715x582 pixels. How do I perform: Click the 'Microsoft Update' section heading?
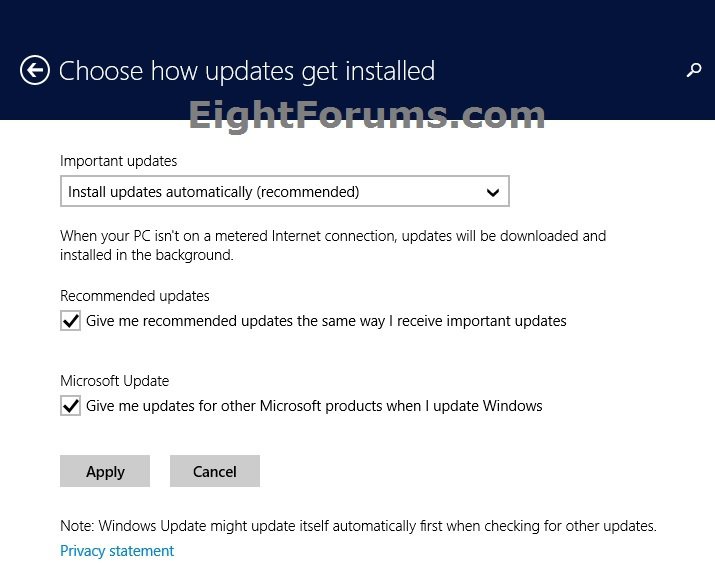[x=114, y=381]
